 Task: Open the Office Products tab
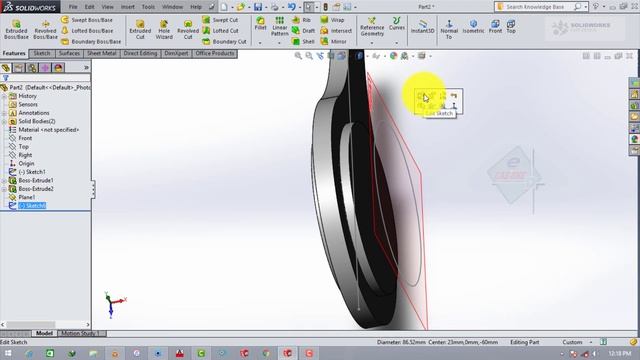(x=215, y=53)
